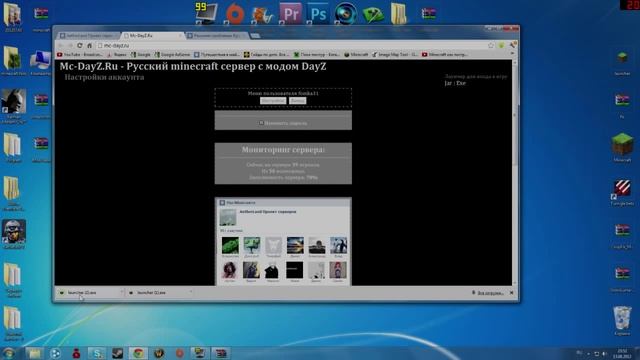Reload the page in Chrome
This screenshot has height=360, width=640.
(80, 46)
